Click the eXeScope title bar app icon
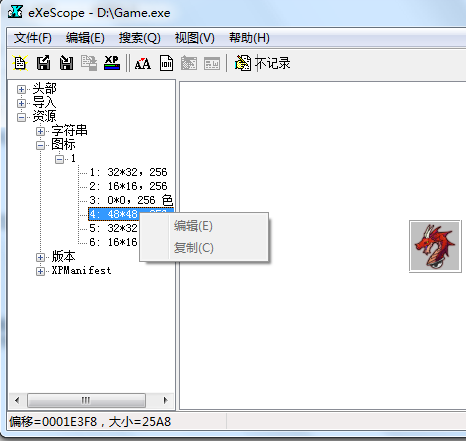 [x=15, y=12]
